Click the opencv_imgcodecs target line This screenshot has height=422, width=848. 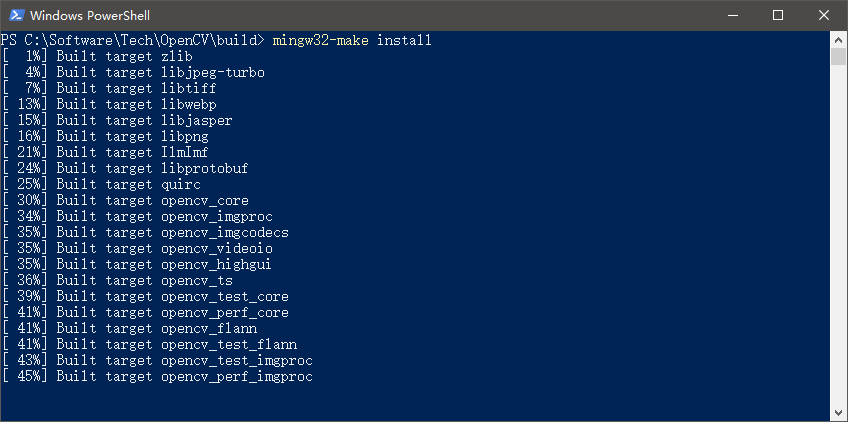[145, 233]
